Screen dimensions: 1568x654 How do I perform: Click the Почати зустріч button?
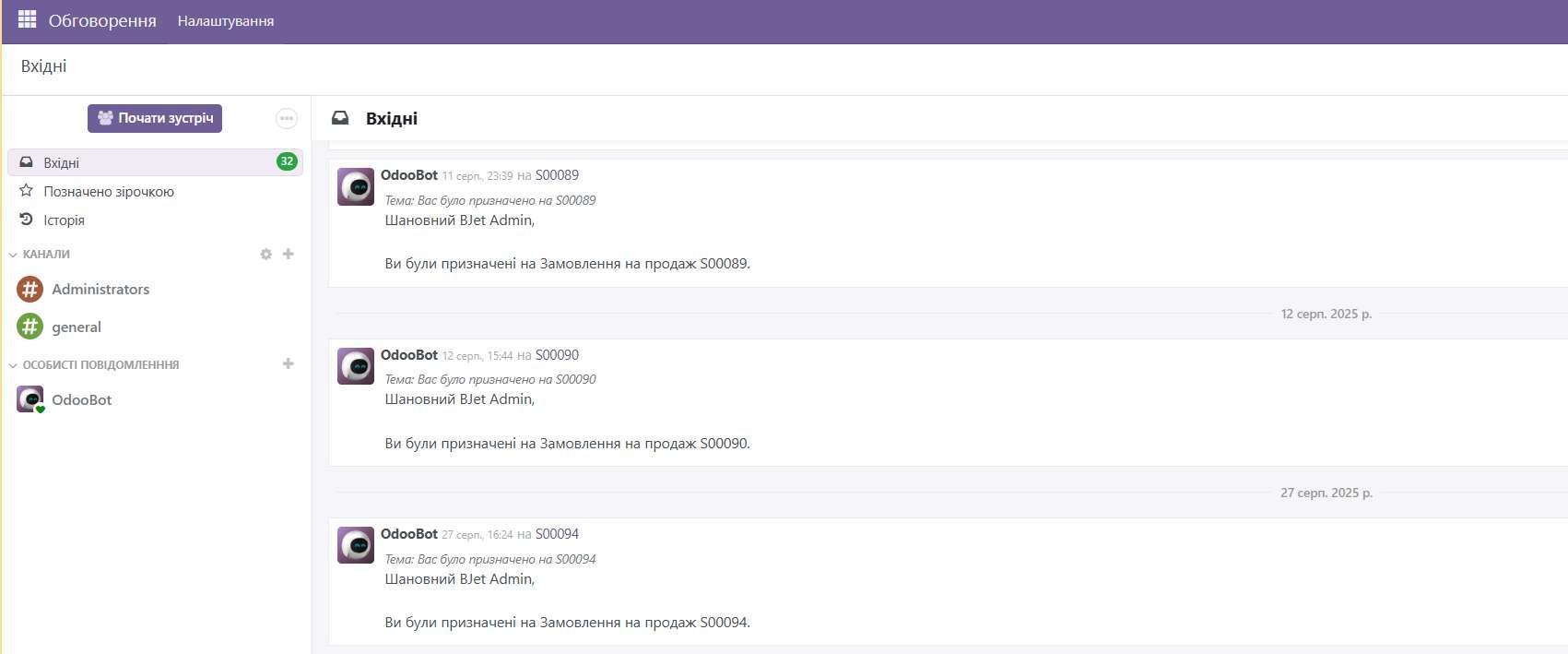155,118
